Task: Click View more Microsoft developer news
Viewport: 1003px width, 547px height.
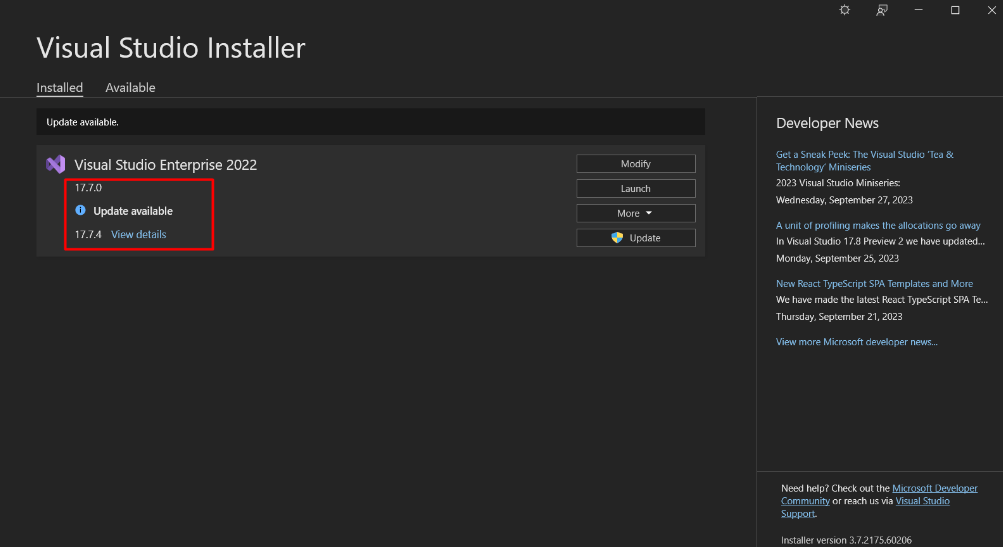Action: pos(857,342)
